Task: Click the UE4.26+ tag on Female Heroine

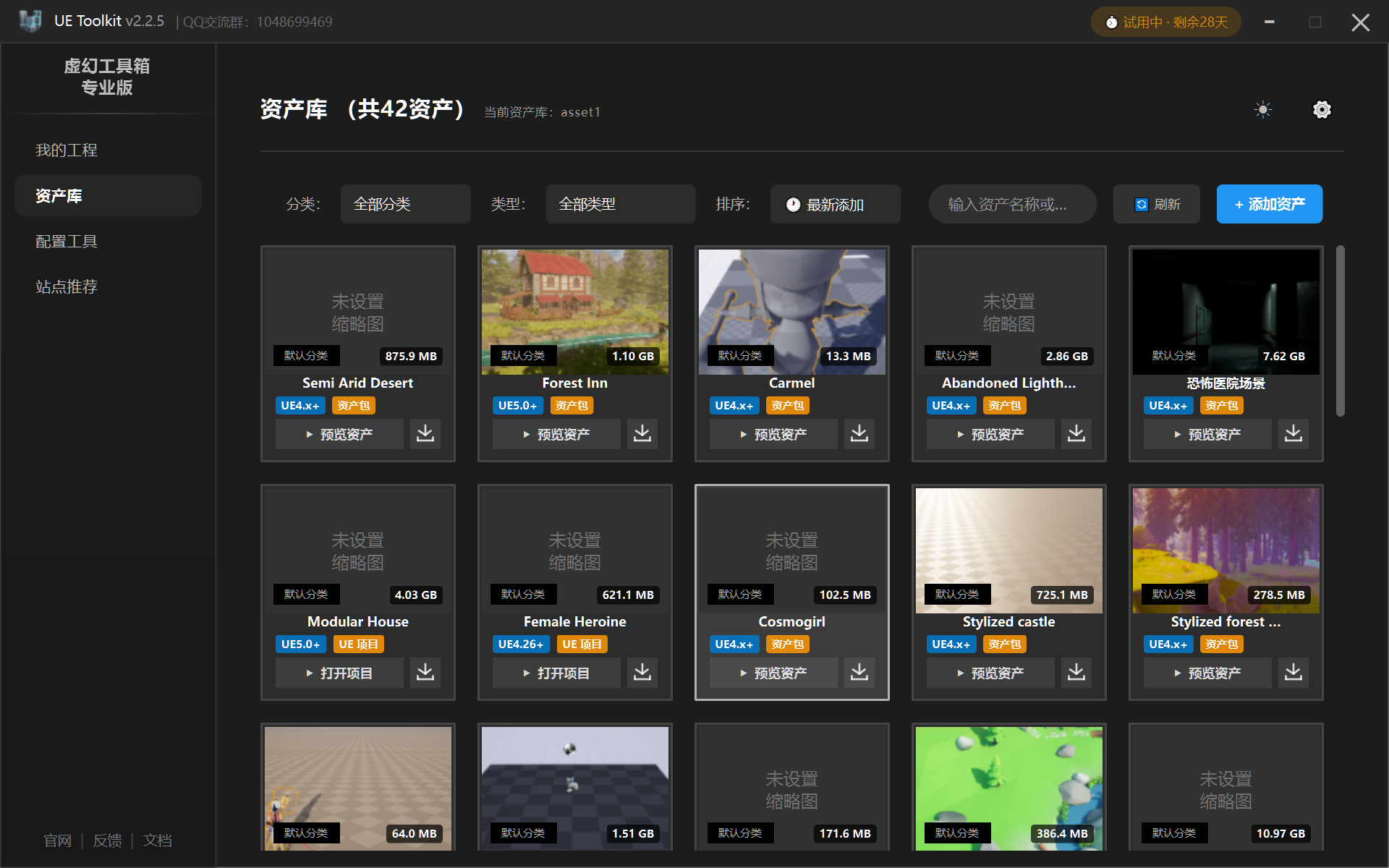Action: [521, 644]
